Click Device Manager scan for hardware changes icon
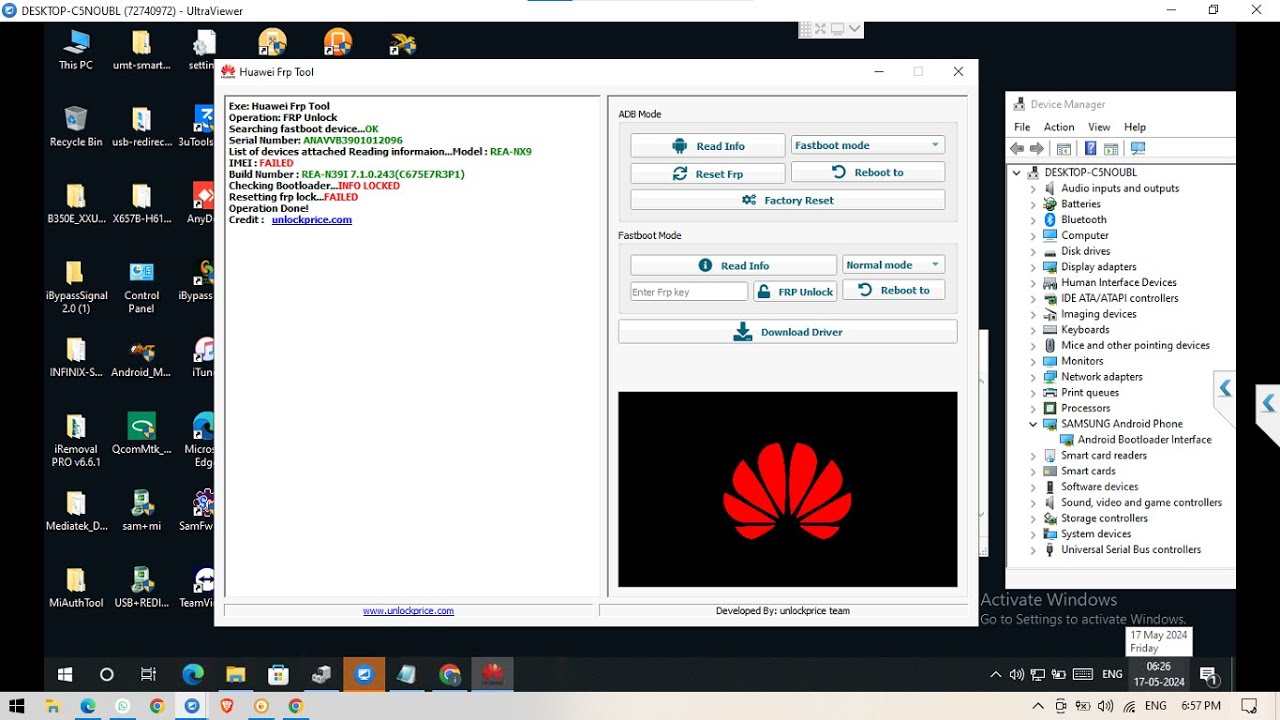Image resolution: width=1280 pixels, height=720 pixels. (x=1137, y=149)
